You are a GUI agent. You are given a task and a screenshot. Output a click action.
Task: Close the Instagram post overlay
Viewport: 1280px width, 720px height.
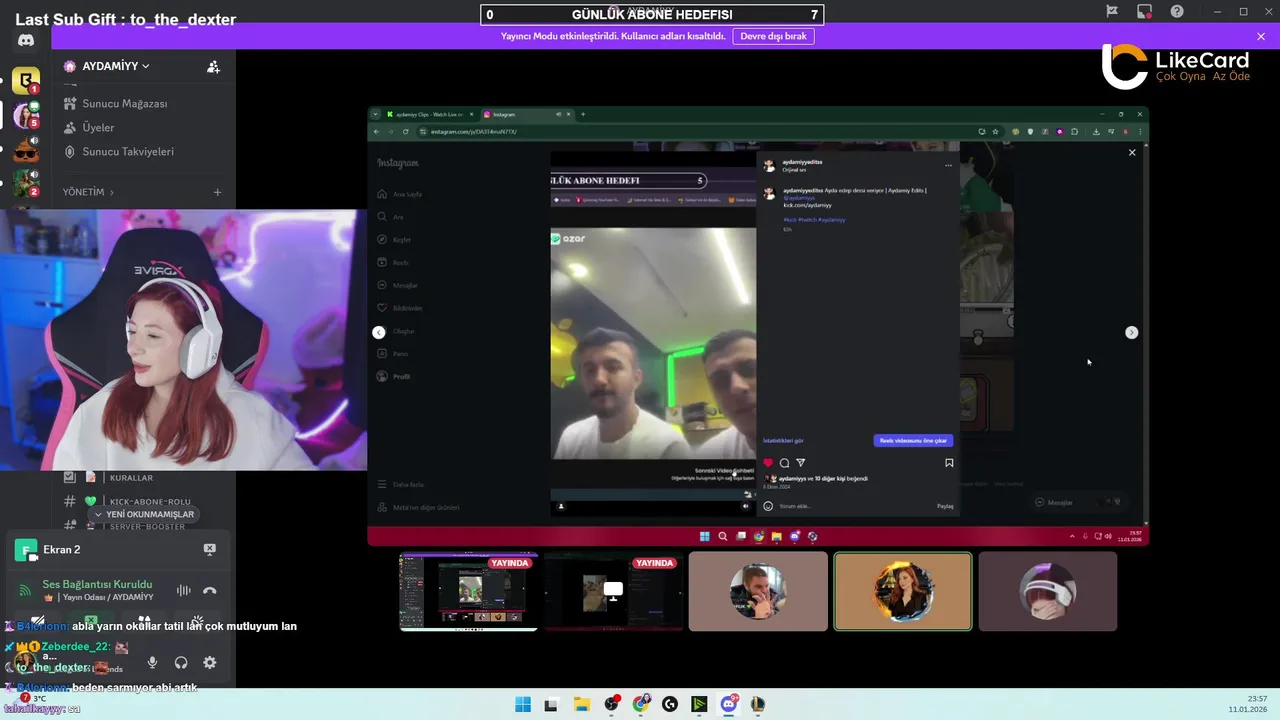(1132, 152)
